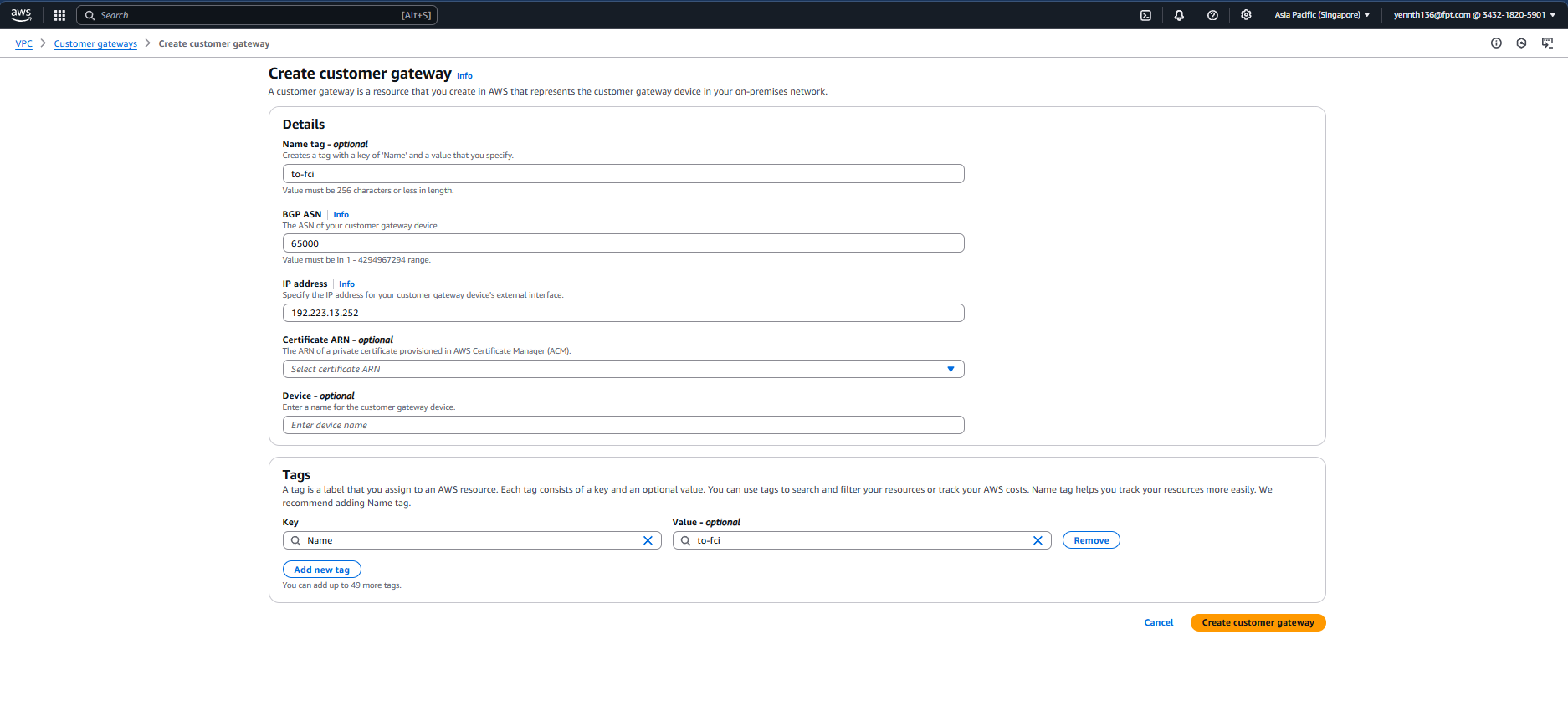This screenshot has height=721, width=1568.
Task: Open the Asia Pacific (Singapore) region selector
Action: pyautogui.click(x=1322, y=15)
